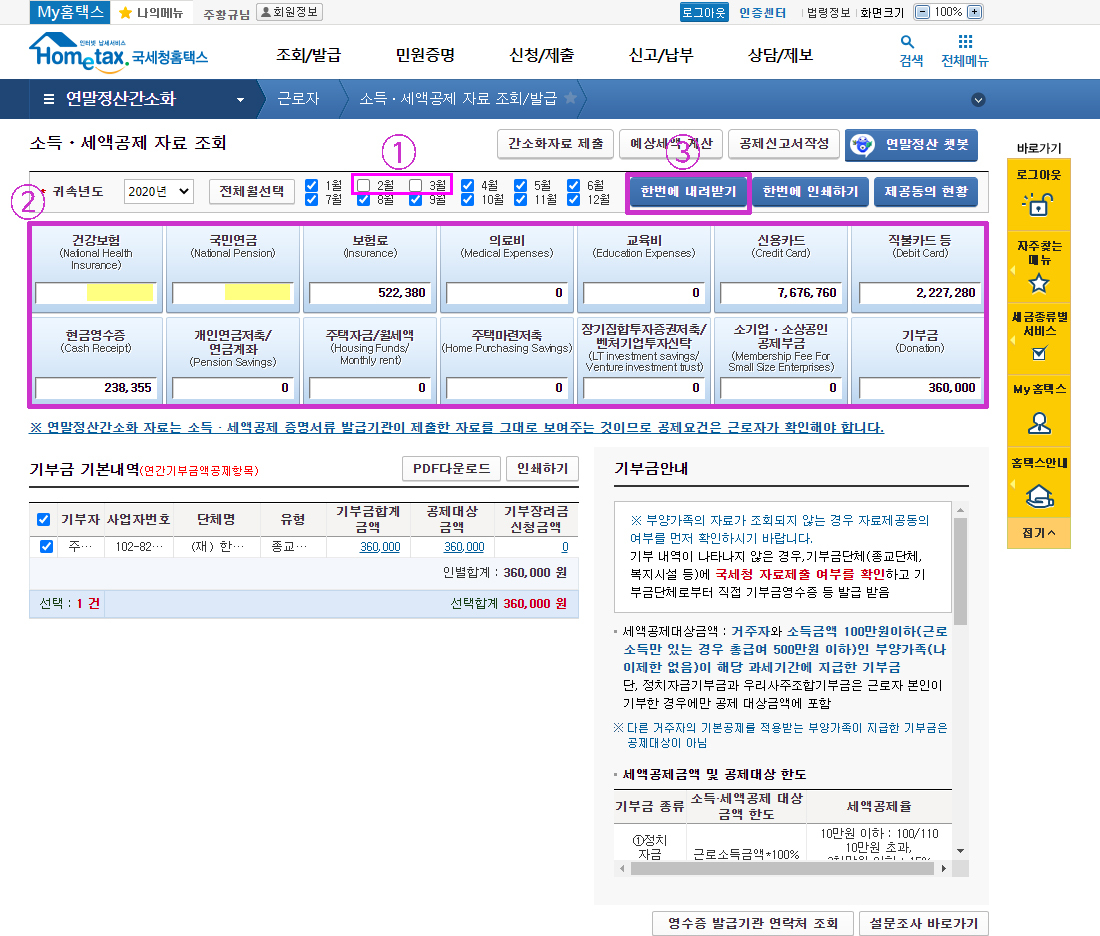Click the 세금종류별 서비스 checkbox icon
The width and height of the screenshot is (1100, 936).
pyautogui.click(x=1038, y=353)
